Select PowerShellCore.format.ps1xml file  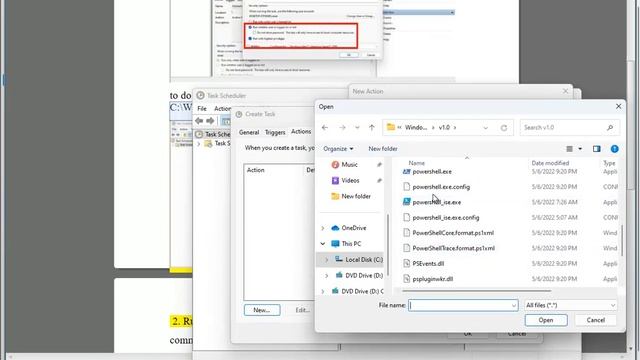click(453, 233)
